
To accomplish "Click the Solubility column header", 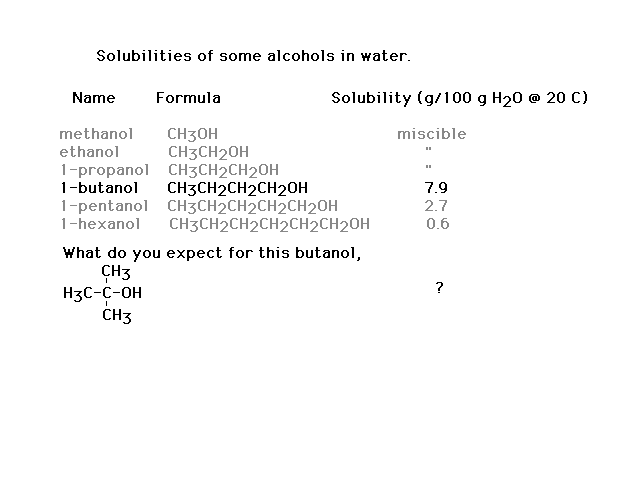I will 459,98.
